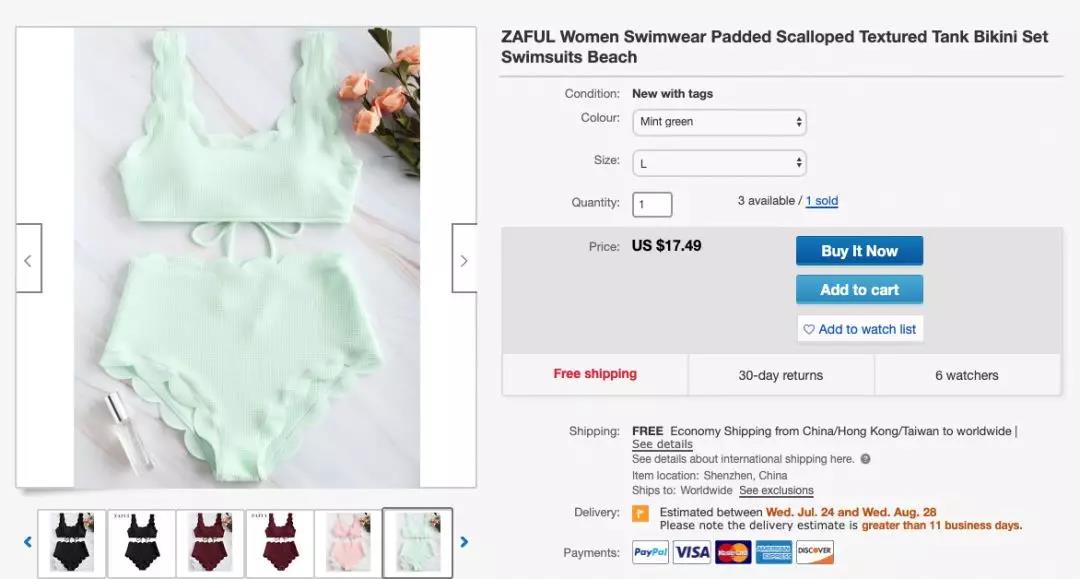This screenshot has width=1080, height=579.
Task: Click the Quantity input field
Action: [x=652, y=204]
